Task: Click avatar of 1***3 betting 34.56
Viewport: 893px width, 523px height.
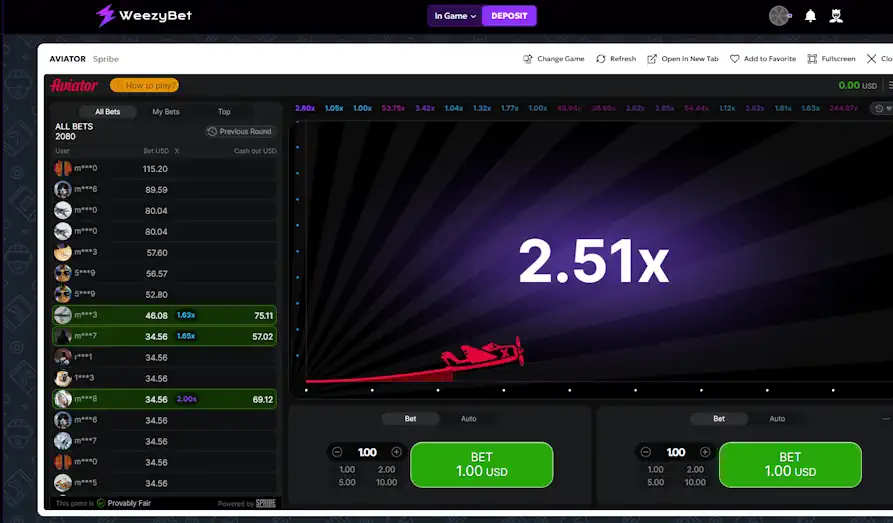Action: click(x=63, y=378)
